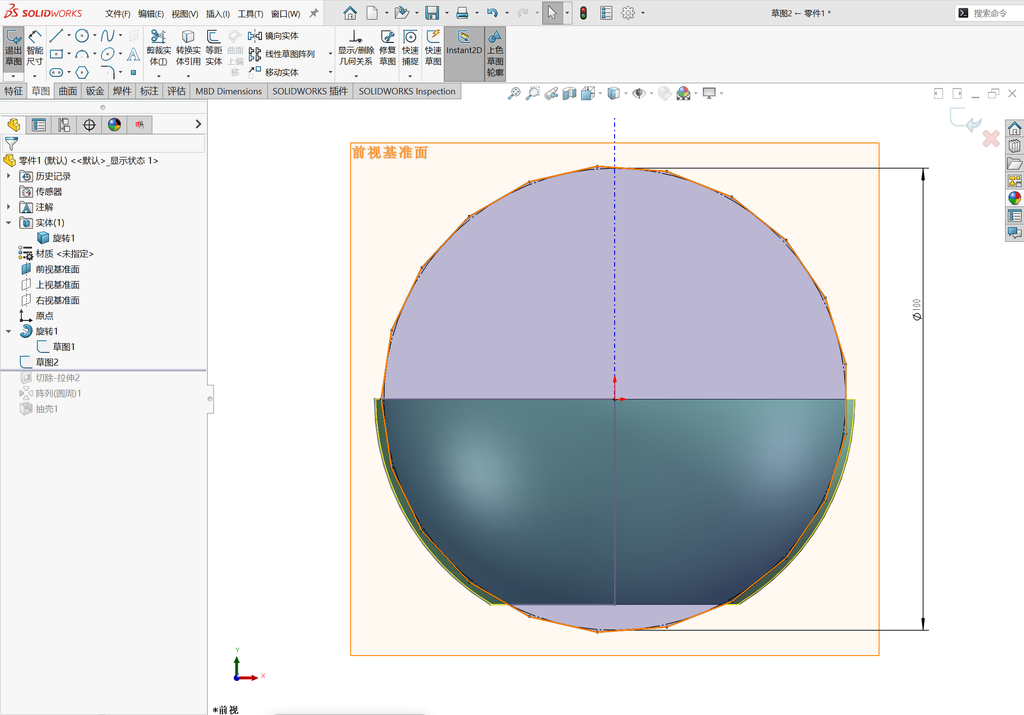Select the Ellipse sketch tool
Screen dimensions: 1024x715
click(108, 54)
